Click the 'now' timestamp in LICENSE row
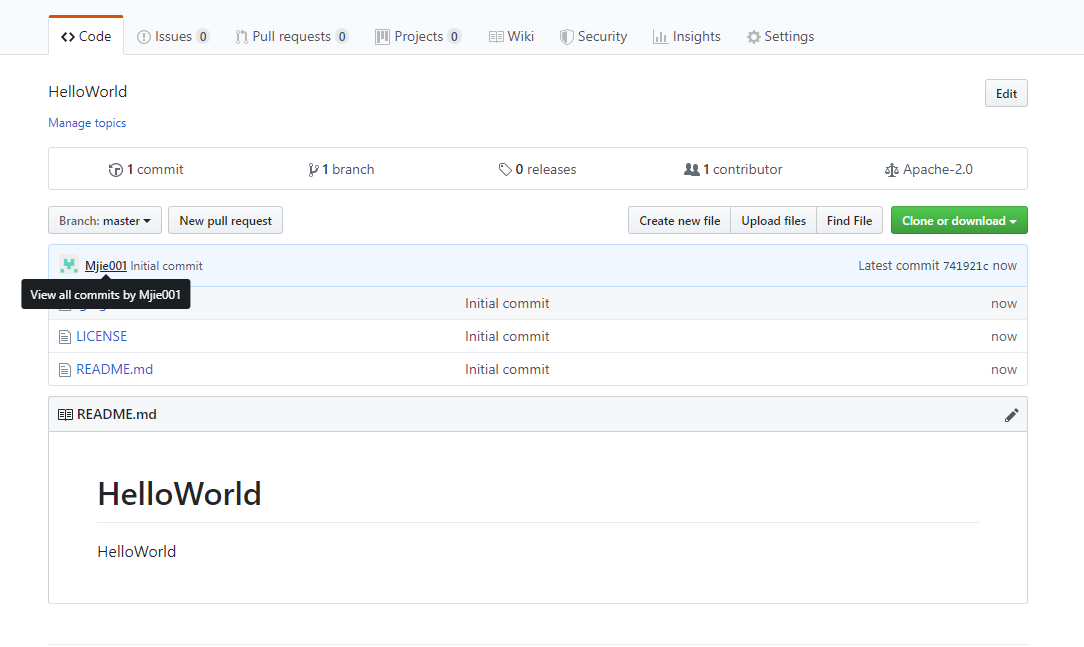This screenshot has height=647, width=1084. tap(1004, 336)
